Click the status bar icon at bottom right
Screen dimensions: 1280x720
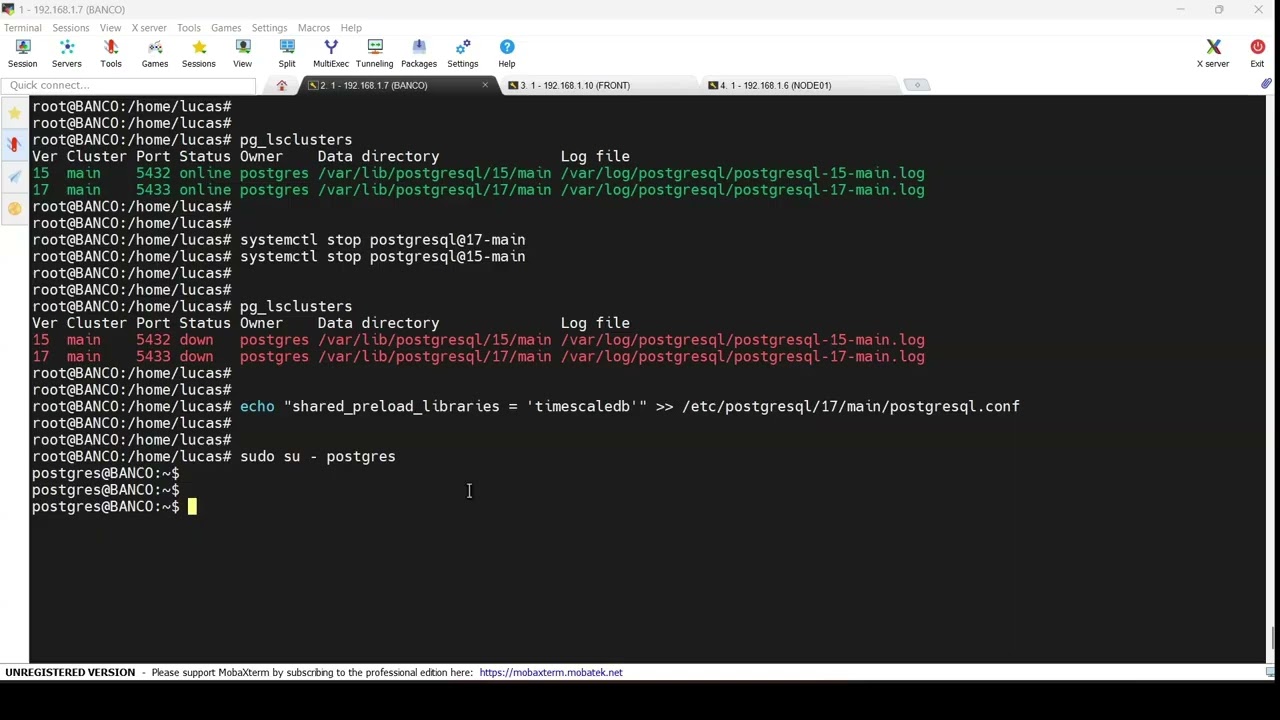[x=1269, y=672]
